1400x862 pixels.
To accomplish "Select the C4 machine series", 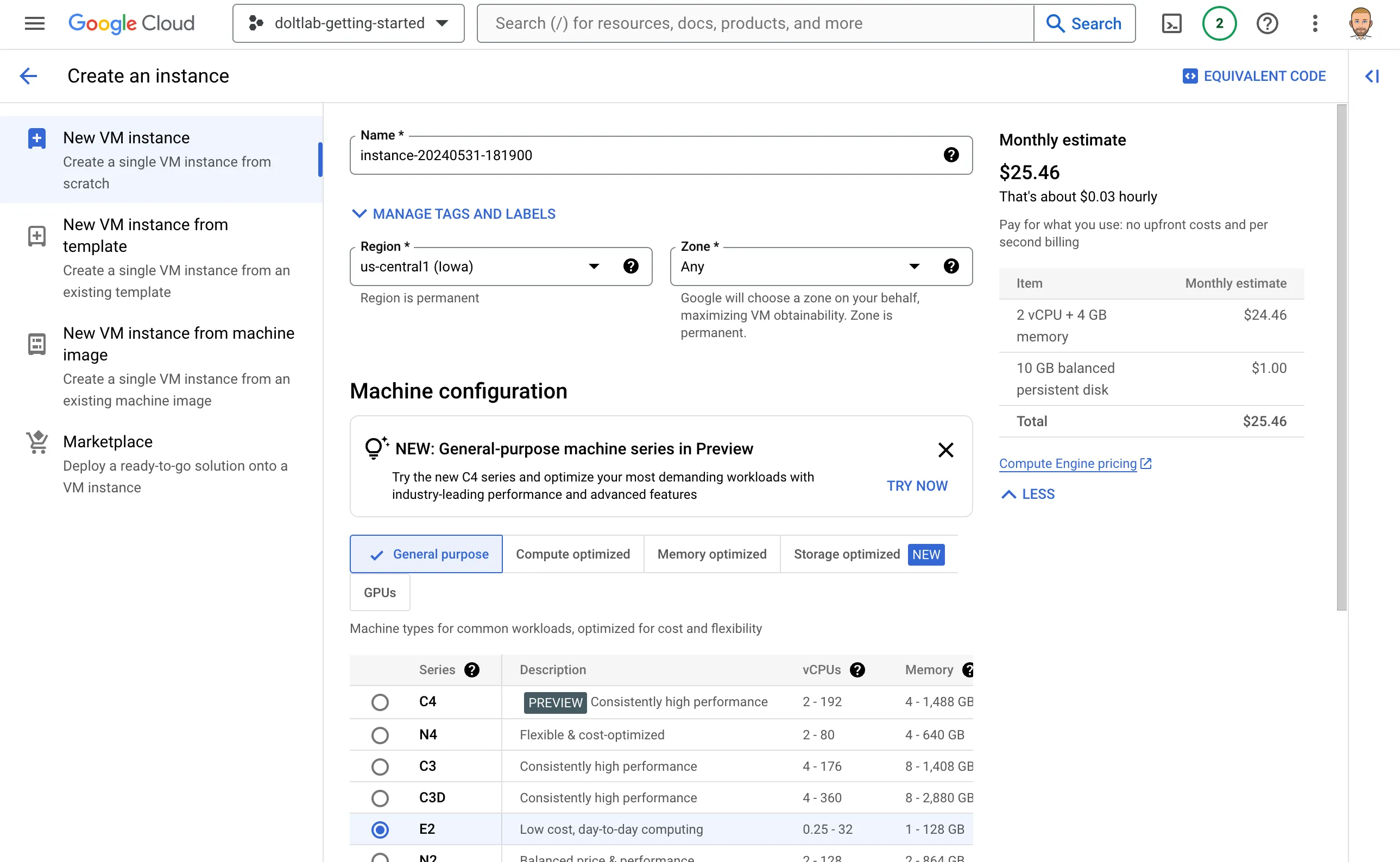I will [x=380, y=702].
